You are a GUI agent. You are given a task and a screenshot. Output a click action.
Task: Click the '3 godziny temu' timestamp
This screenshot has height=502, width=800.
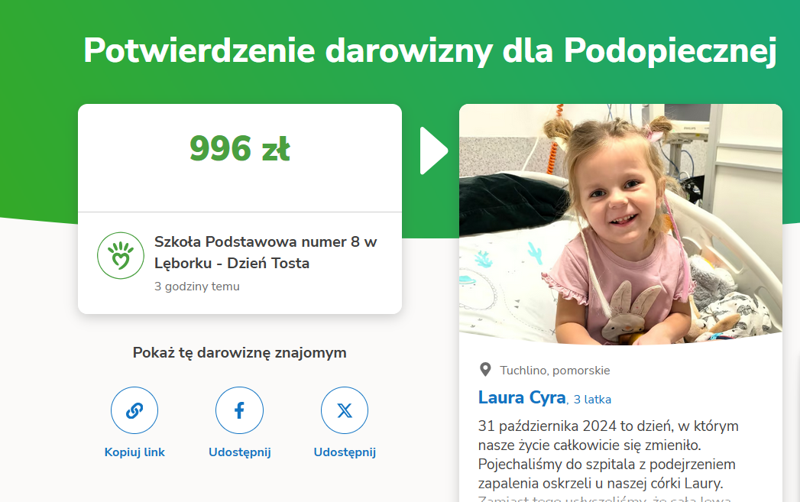click(197, 287)
